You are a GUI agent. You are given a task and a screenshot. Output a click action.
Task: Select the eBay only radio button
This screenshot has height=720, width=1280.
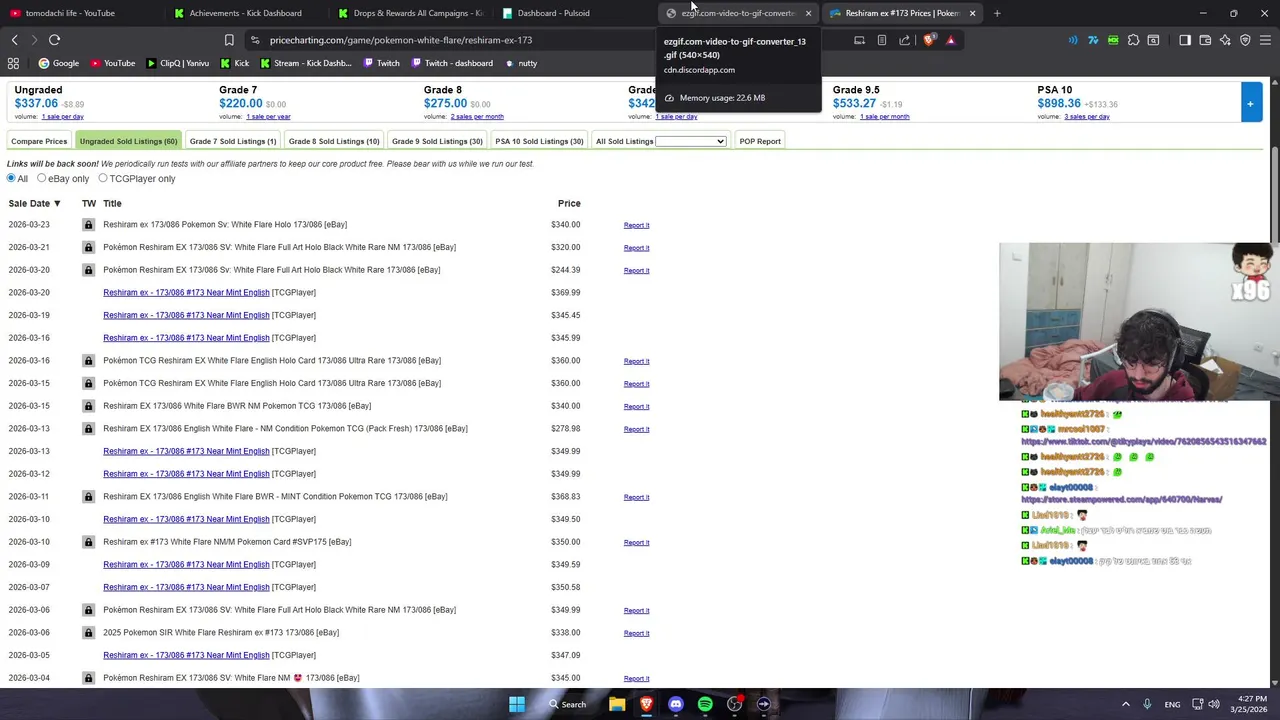coord(41,178)
